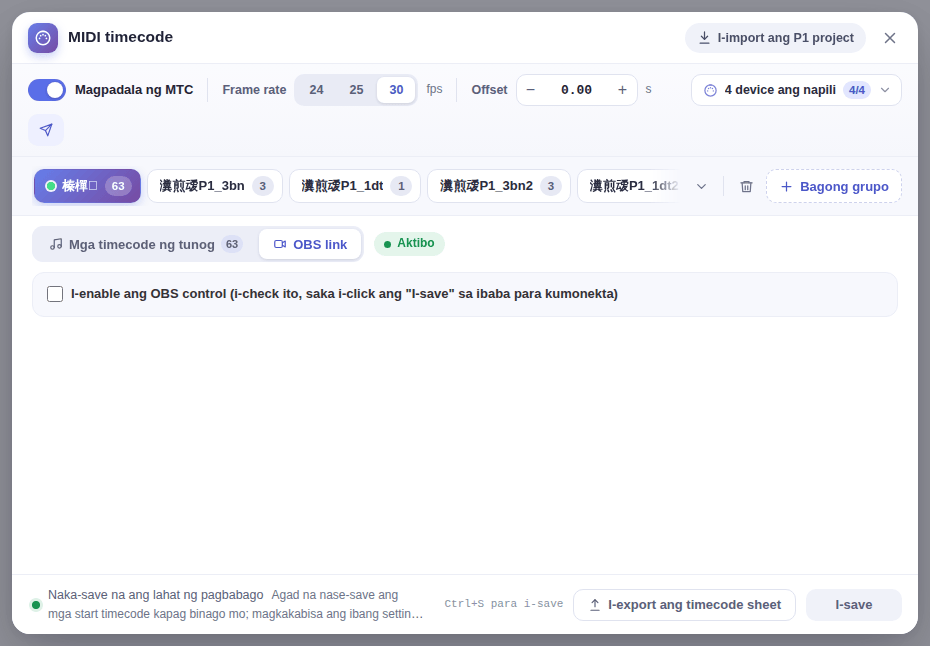This screenshot has width=930, height=646.
Task: Decrease offset with the minus icon
Action: (x=531, y=90)
